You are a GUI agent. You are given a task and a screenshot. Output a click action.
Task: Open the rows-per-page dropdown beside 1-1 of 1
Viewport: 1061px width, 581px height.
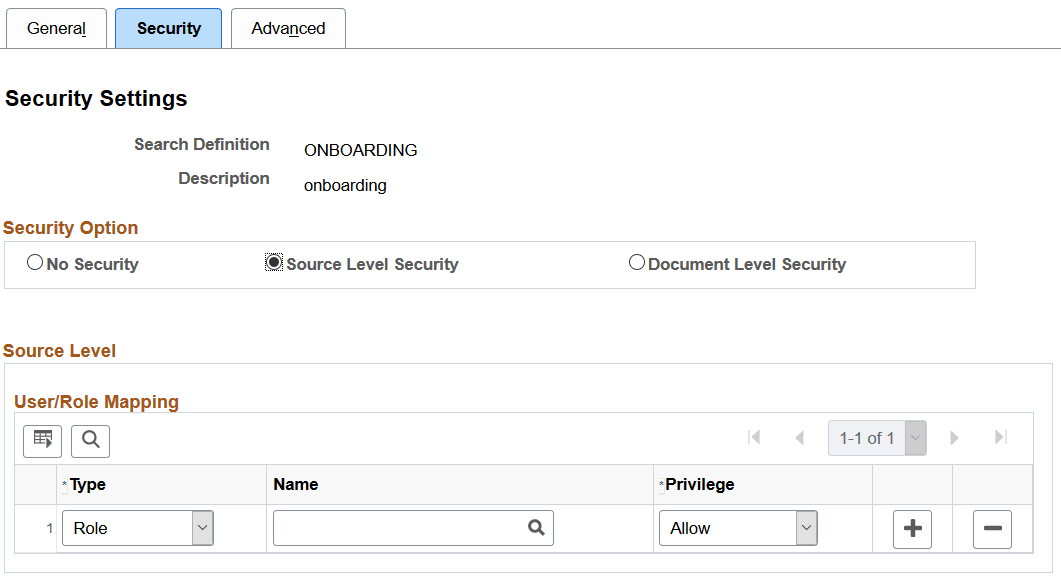[x=913, y=437]
